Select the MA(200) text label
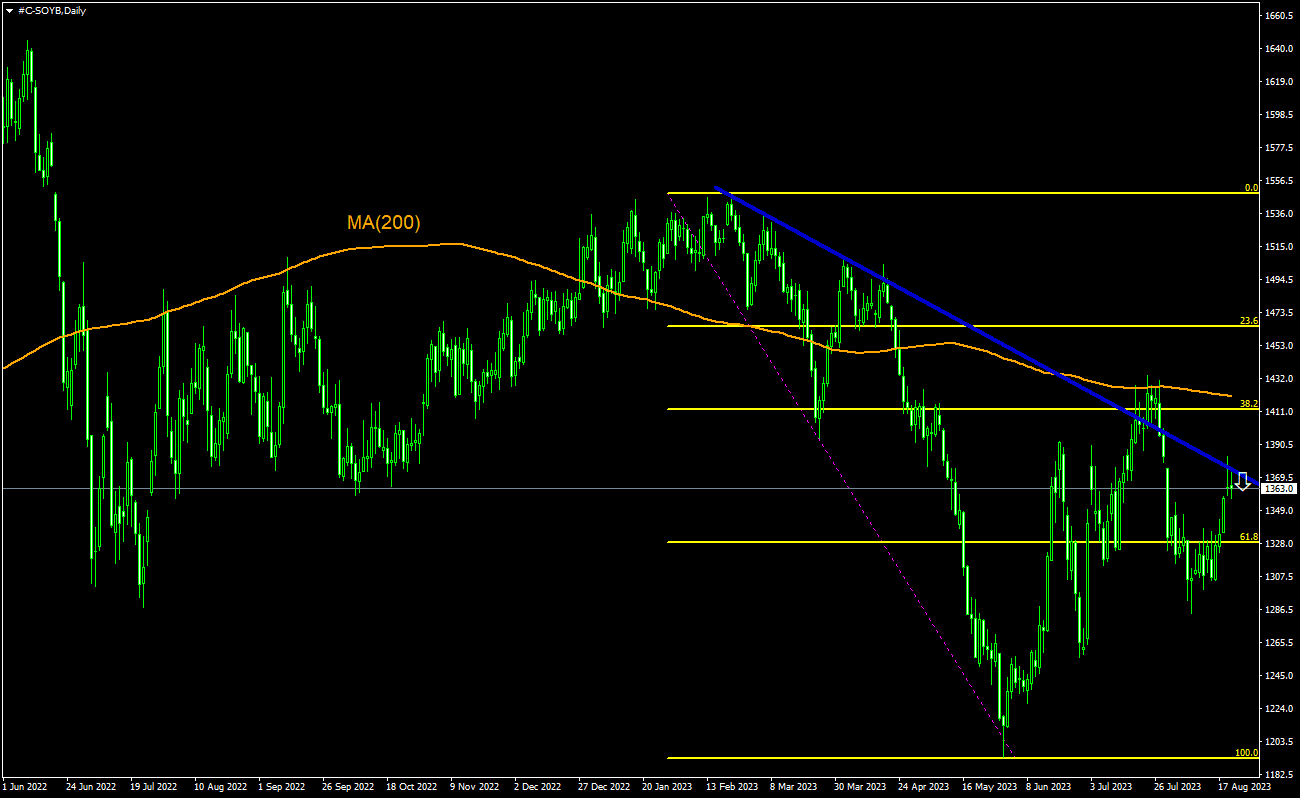 [383, 223]
